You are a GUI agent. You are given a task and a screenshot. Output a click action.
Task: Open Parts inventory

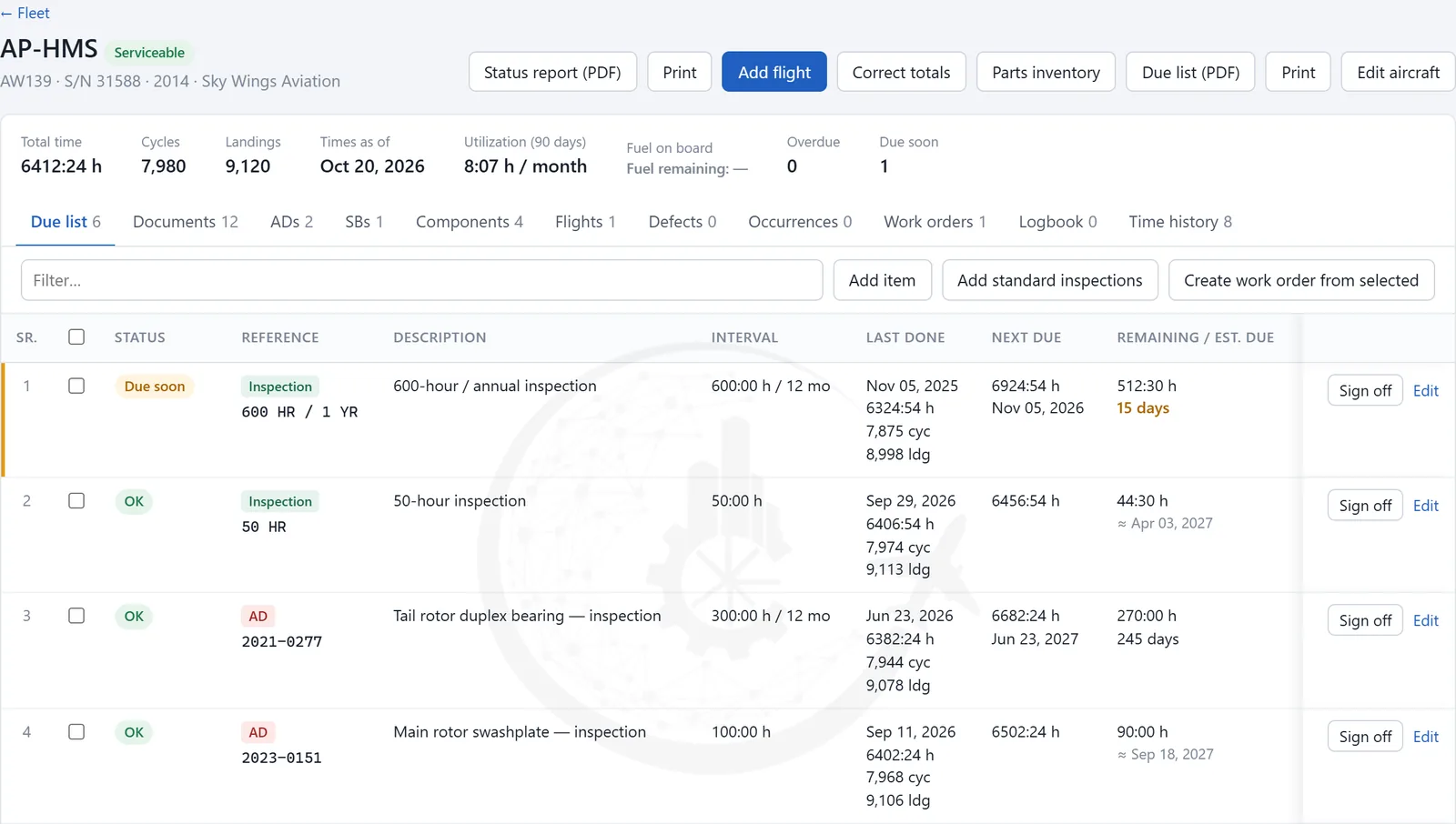(1046, 72)
